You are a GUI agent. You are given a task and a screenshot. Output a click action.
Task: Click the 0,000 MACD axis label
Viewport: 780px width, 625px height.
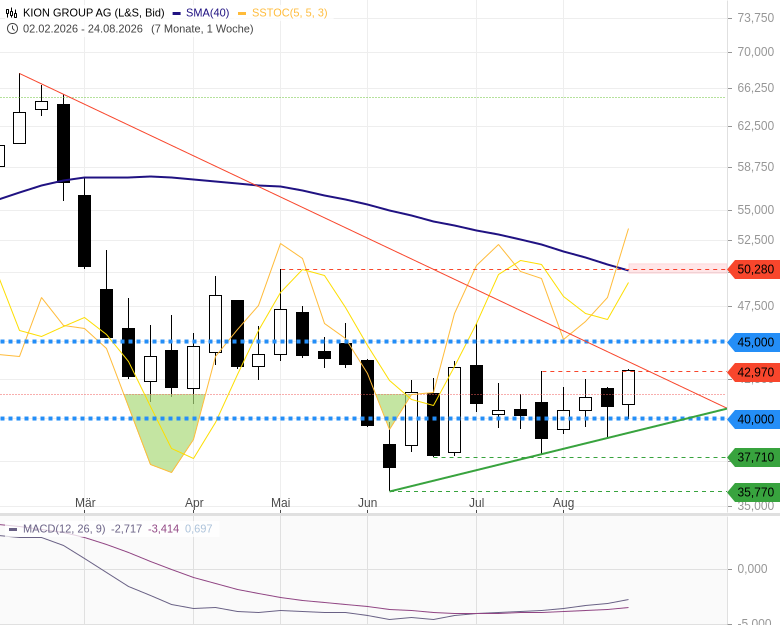tap(752, 569)
